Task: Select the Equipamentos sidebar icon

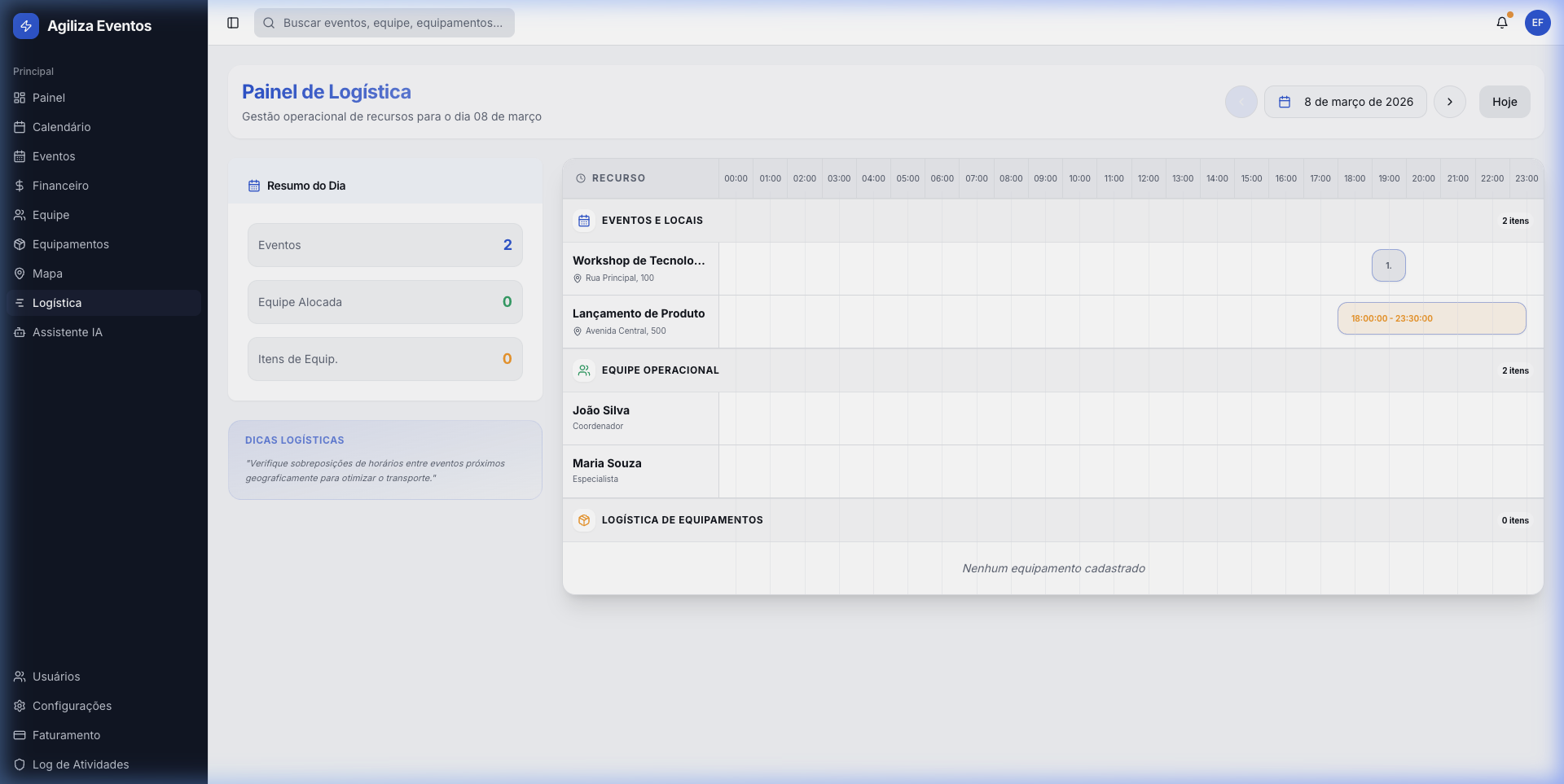Action: (20, 244)
